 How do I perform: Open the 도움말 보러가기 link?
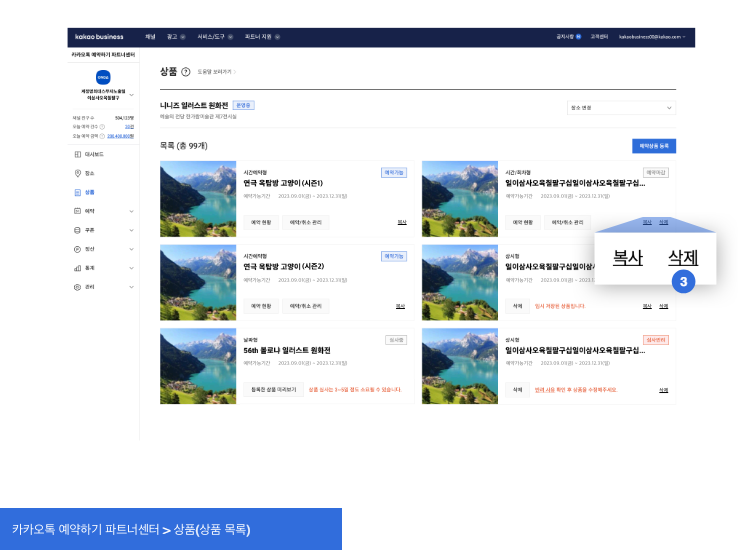(215, 72)
